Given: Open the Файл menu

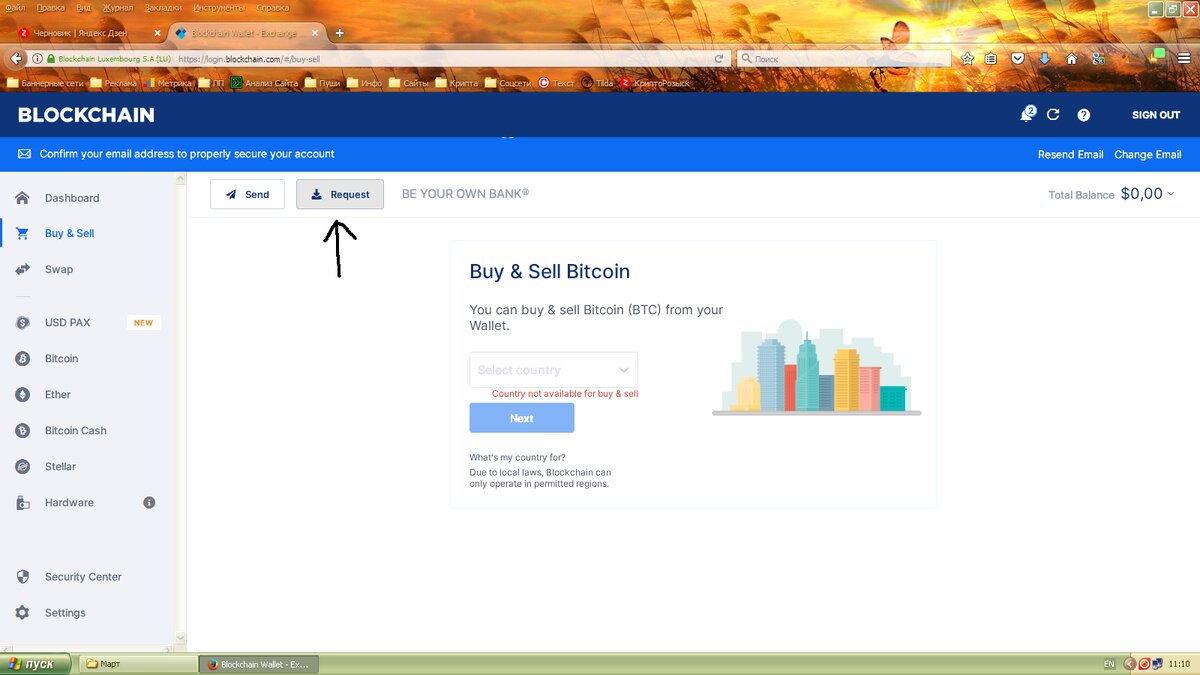Looking at the screenshot, I should 15,7.
